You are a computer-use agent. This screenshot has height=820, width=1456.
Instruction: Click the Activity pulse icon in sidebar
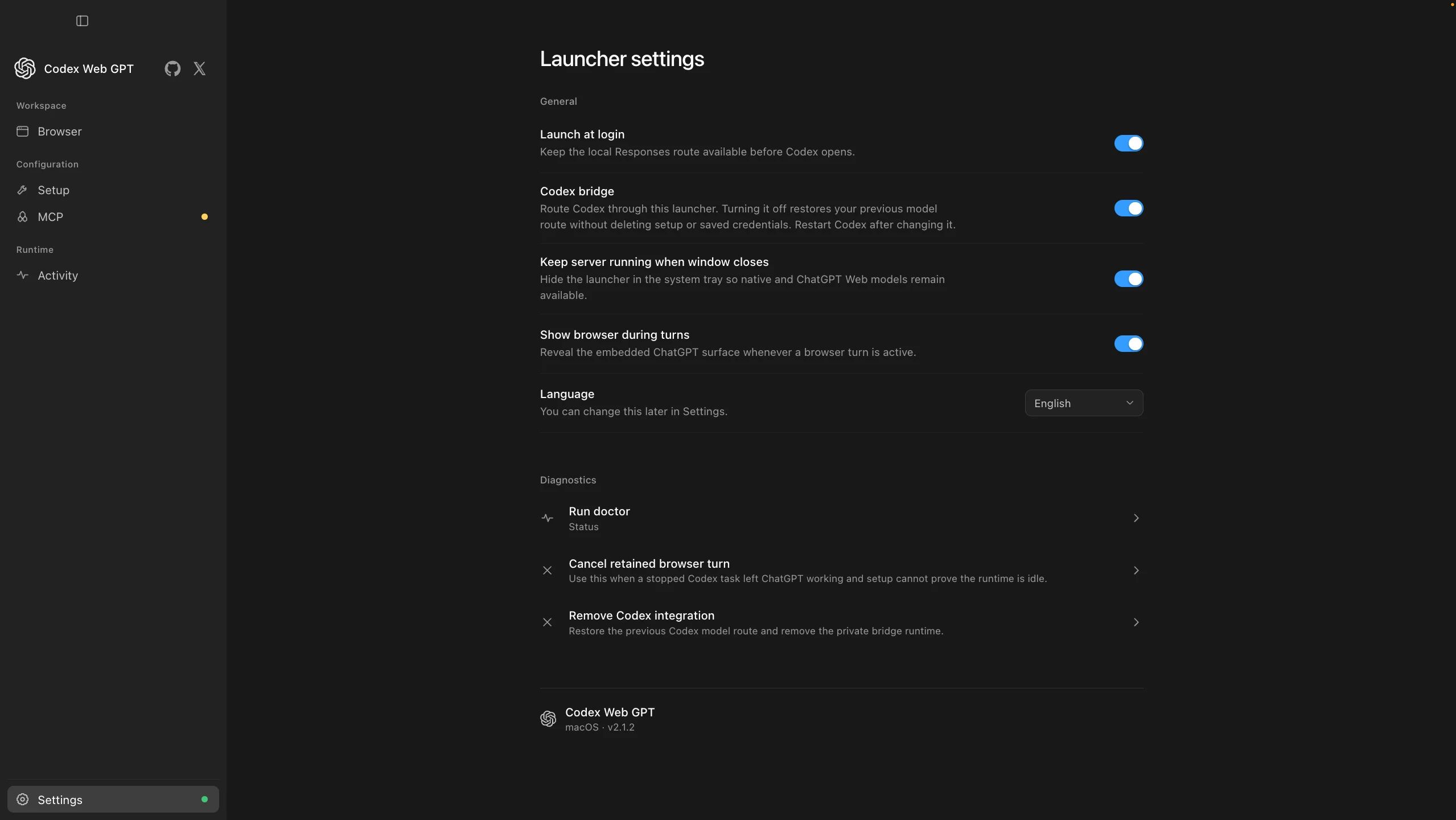[23, 276]
